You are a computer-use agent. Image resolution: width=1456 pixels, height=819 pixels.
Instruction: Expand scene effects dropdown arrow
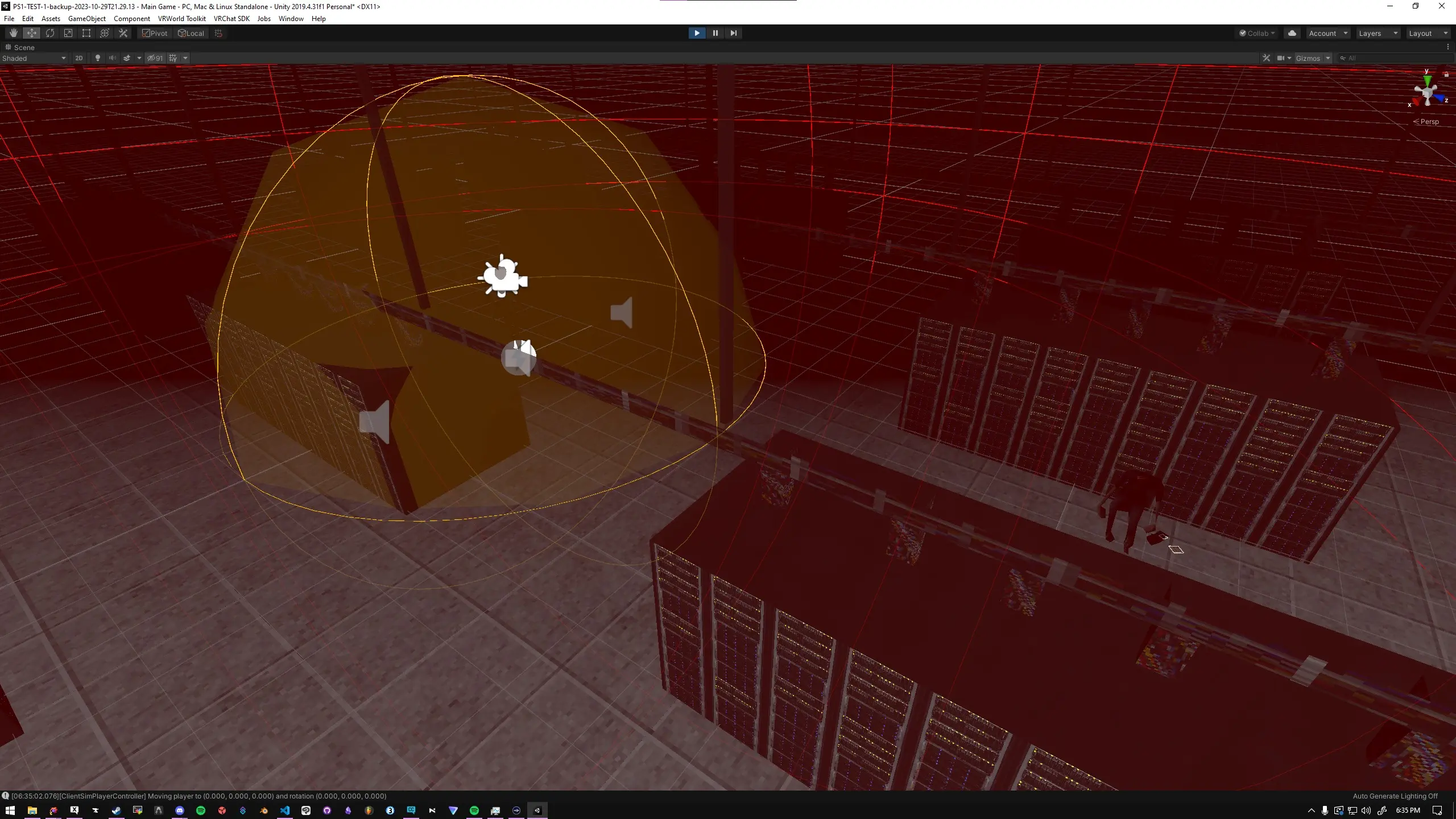tap(139, 58)
